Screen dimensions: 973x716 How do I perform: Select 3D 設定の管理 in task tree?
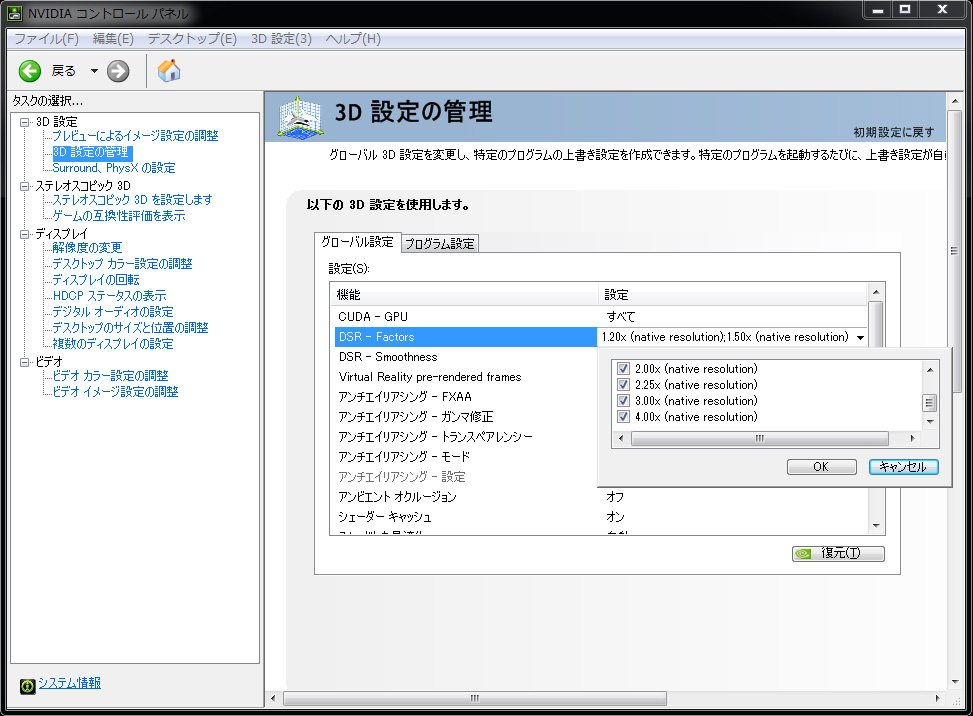click(x=91, y=152)
